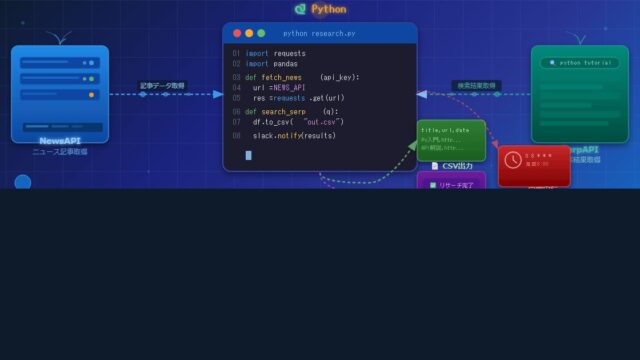
Task: Click the green dot on code window
Action: (261, 33)
